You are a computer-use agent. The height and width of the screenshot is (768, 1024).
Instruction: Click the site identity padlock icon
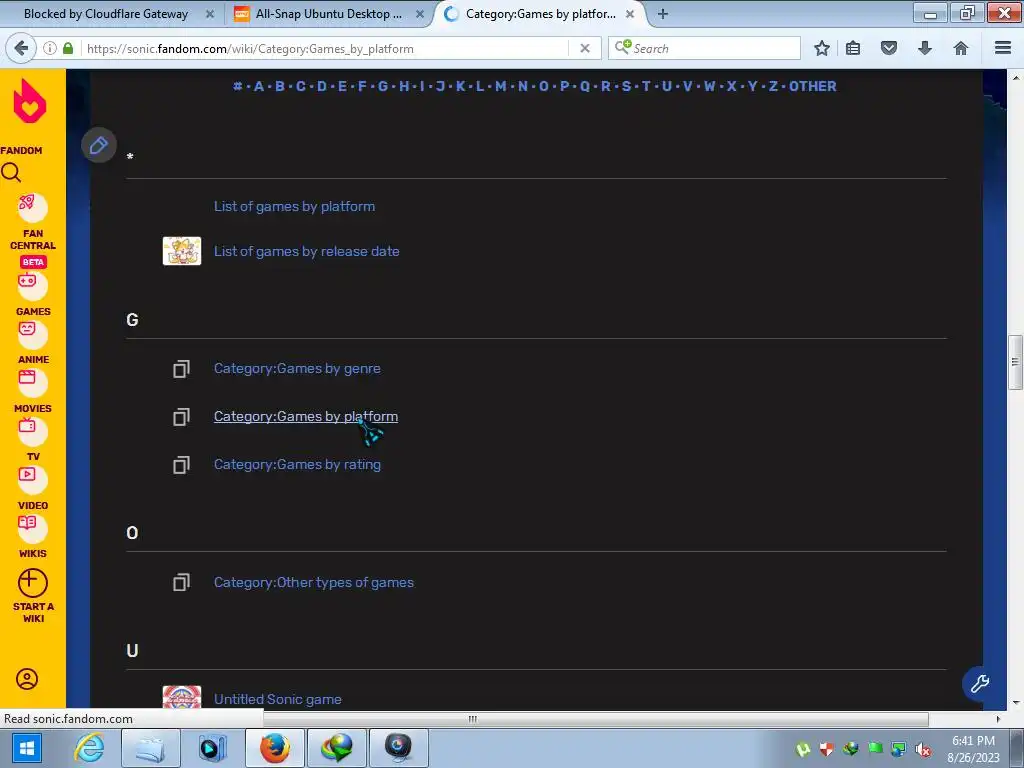(x=68, y=48)
